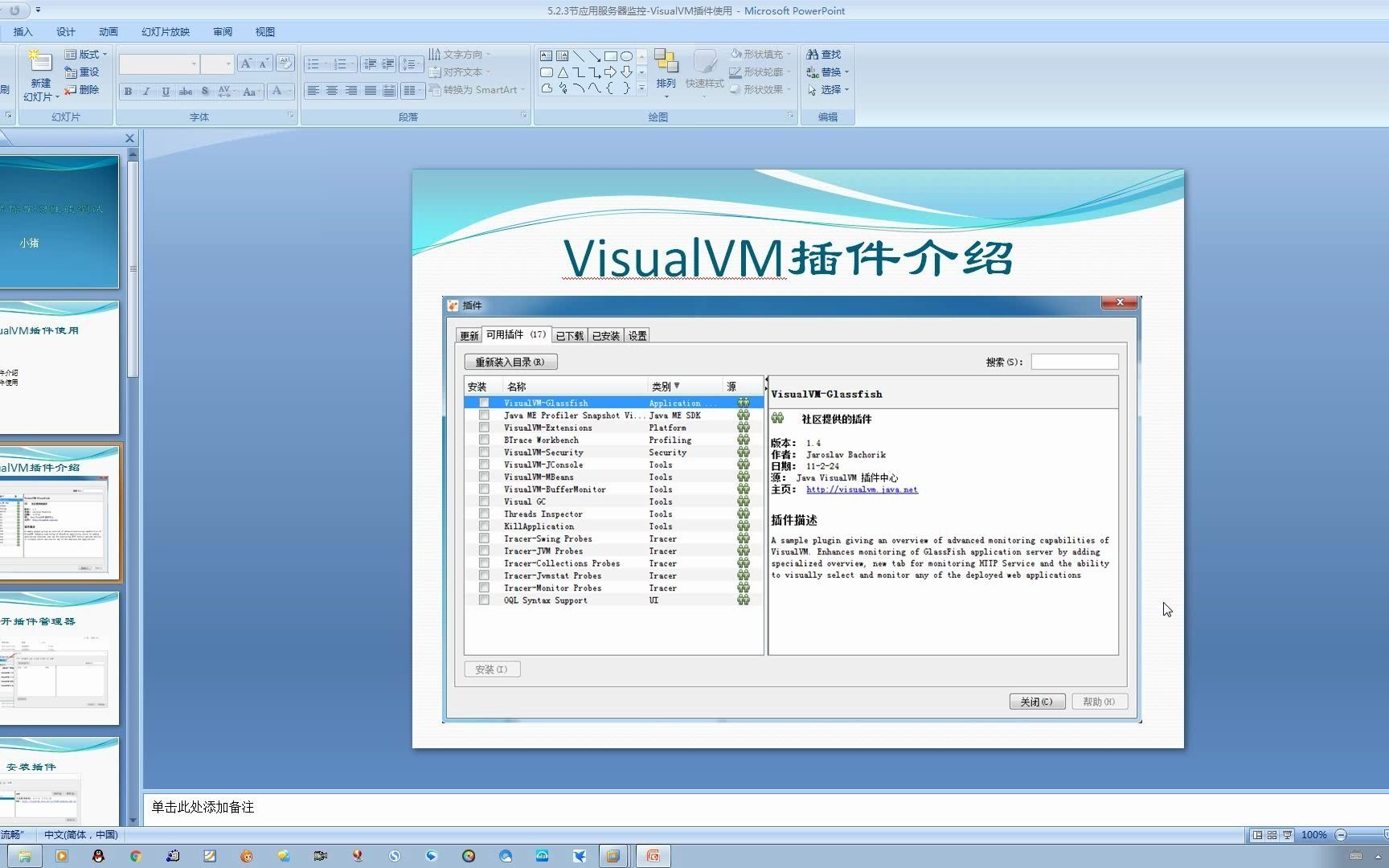Select the Find (查找) tool in the ribbon
The height and width of the screenshot is (868, 1389).
826,54
